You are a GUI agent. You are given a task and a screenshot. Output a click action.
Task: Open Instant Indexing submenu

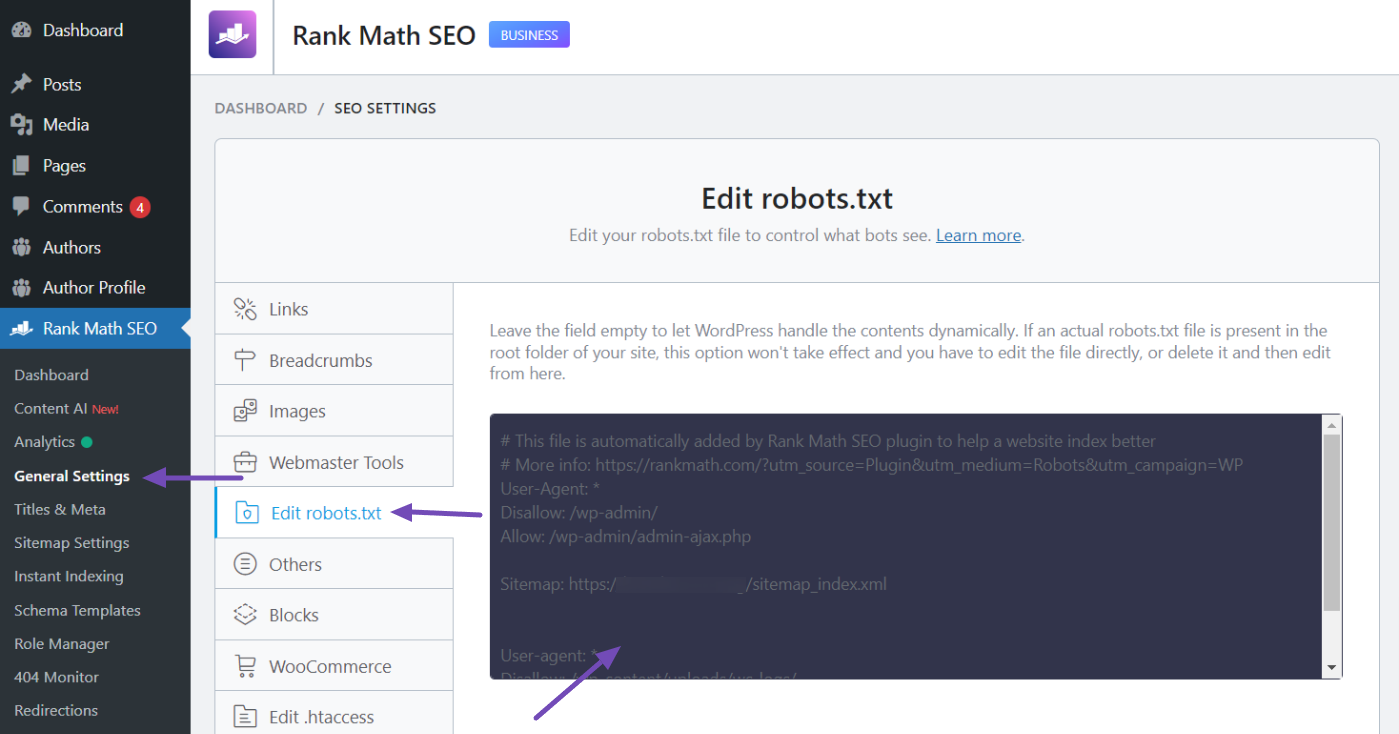click(x=69, y=577)
